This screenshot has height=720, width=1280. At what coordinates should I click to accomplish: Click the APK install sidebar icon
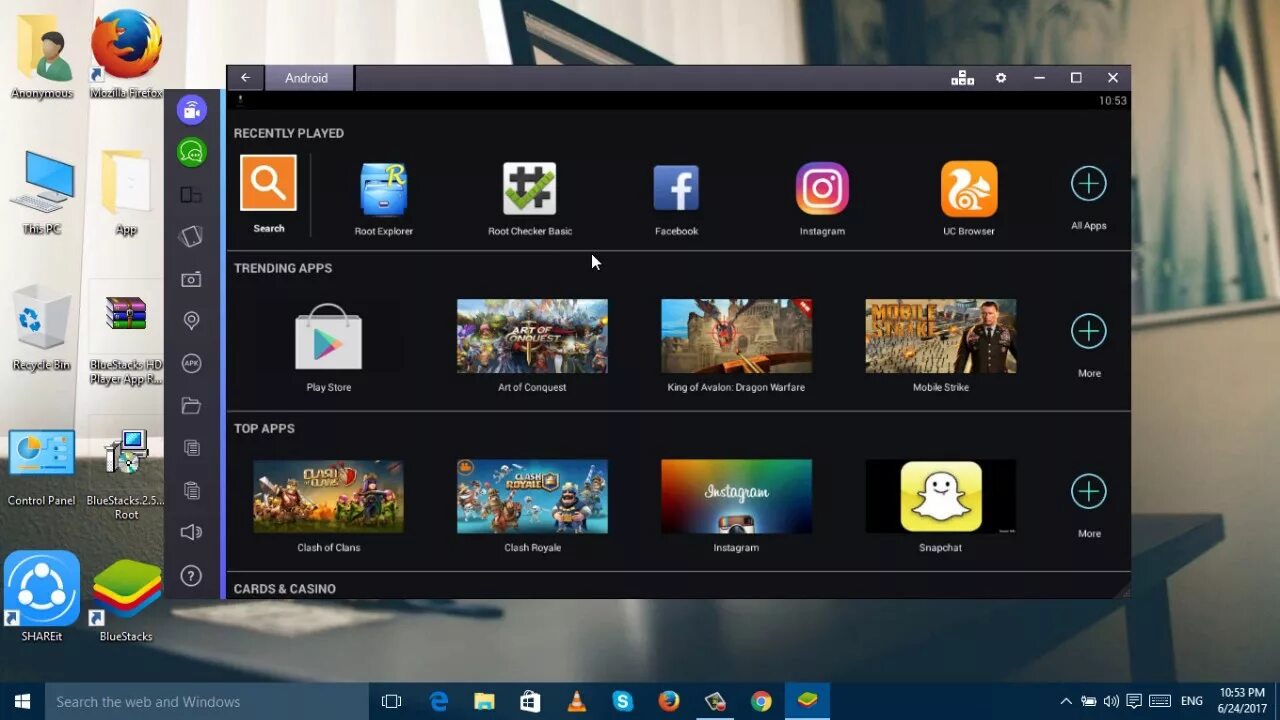(191, 363)
